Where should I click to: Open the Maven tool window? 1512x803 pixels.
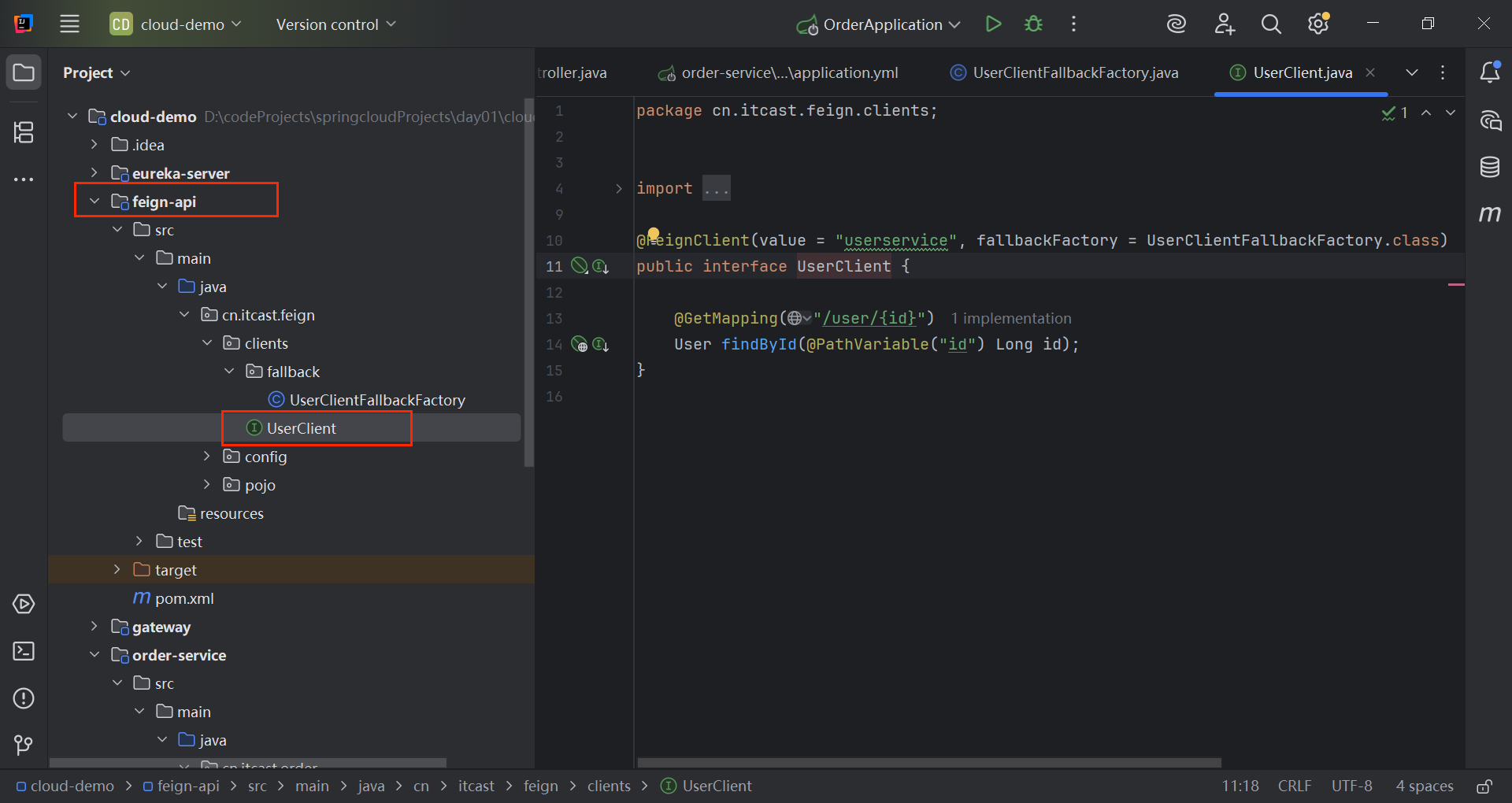pyautogui.click(x=1489, y=213)
